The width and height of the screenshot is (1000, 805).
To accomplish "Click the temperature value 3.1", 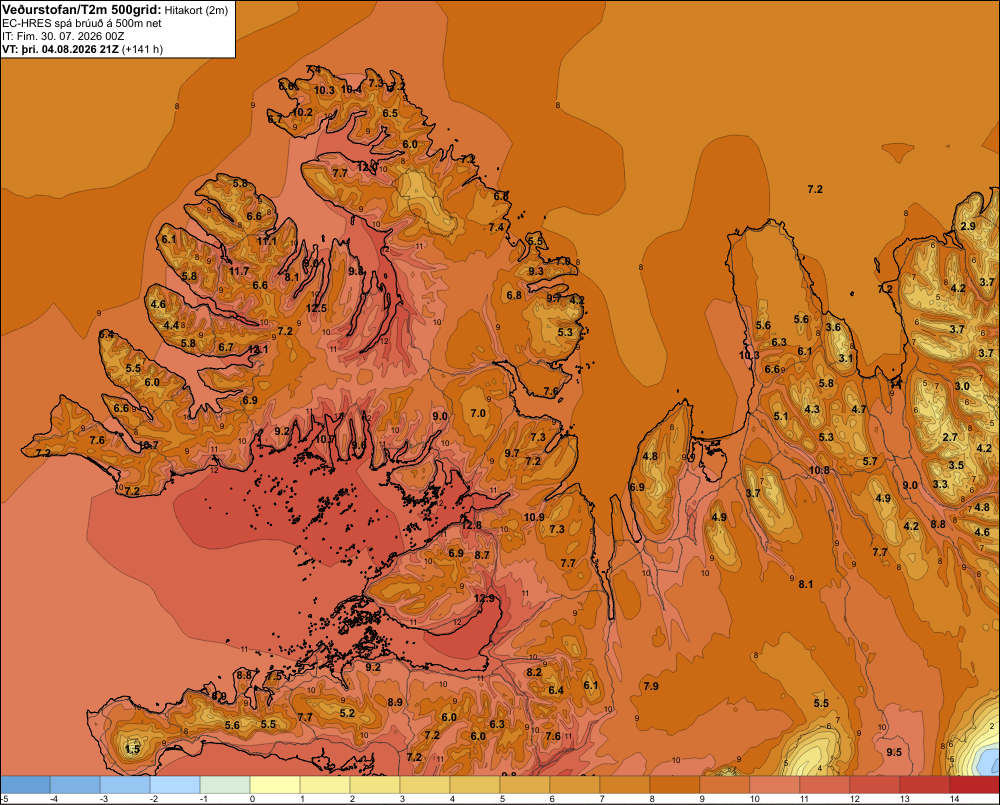I will click(845, 358).
